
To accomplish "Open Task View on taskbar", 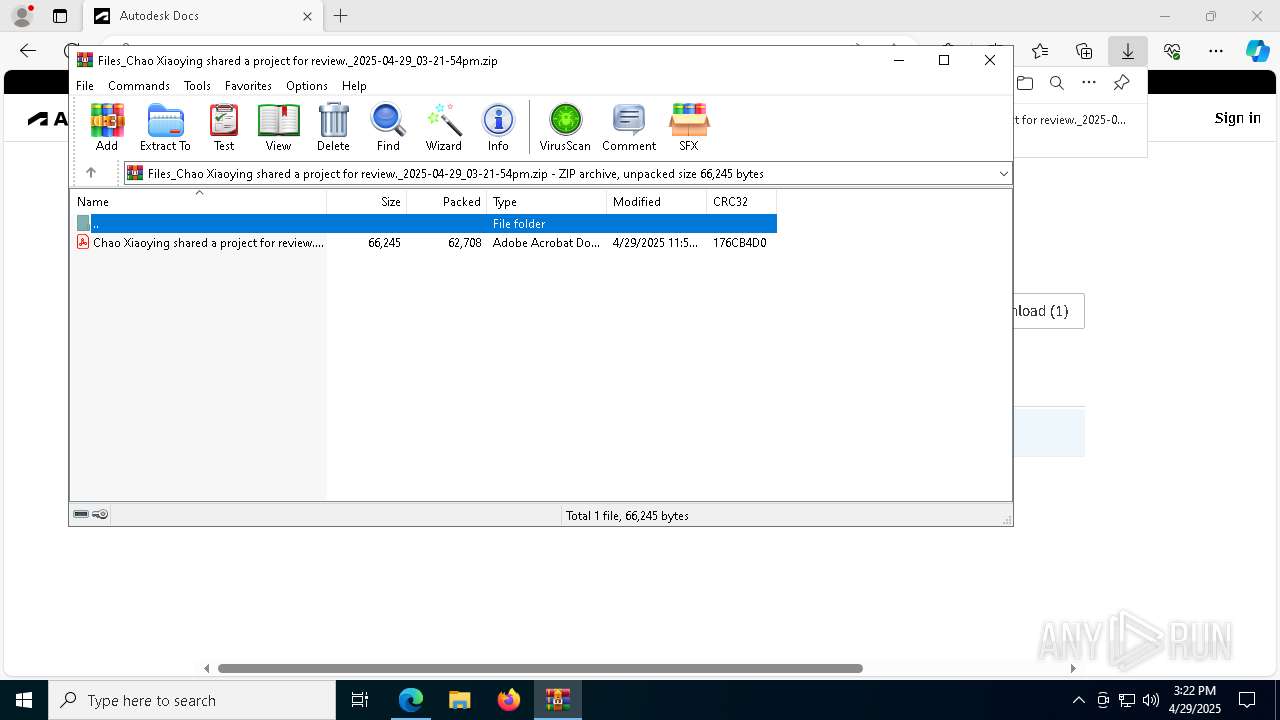I will click(360, 700).
